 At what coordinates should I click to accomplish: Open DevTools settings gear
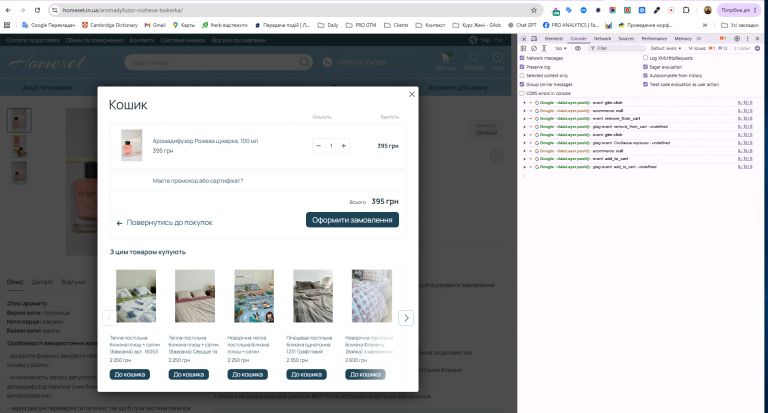tap(737, 38)
